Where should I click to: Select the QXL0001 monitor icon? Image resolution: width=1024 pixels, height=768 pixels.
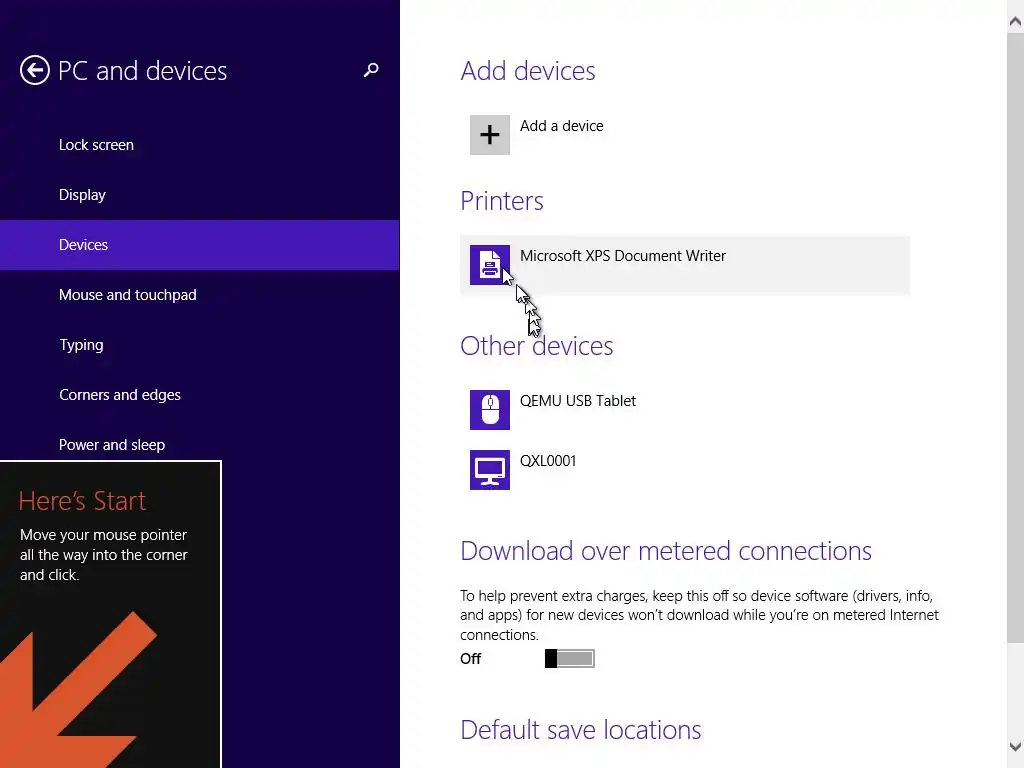coord(490,470)
